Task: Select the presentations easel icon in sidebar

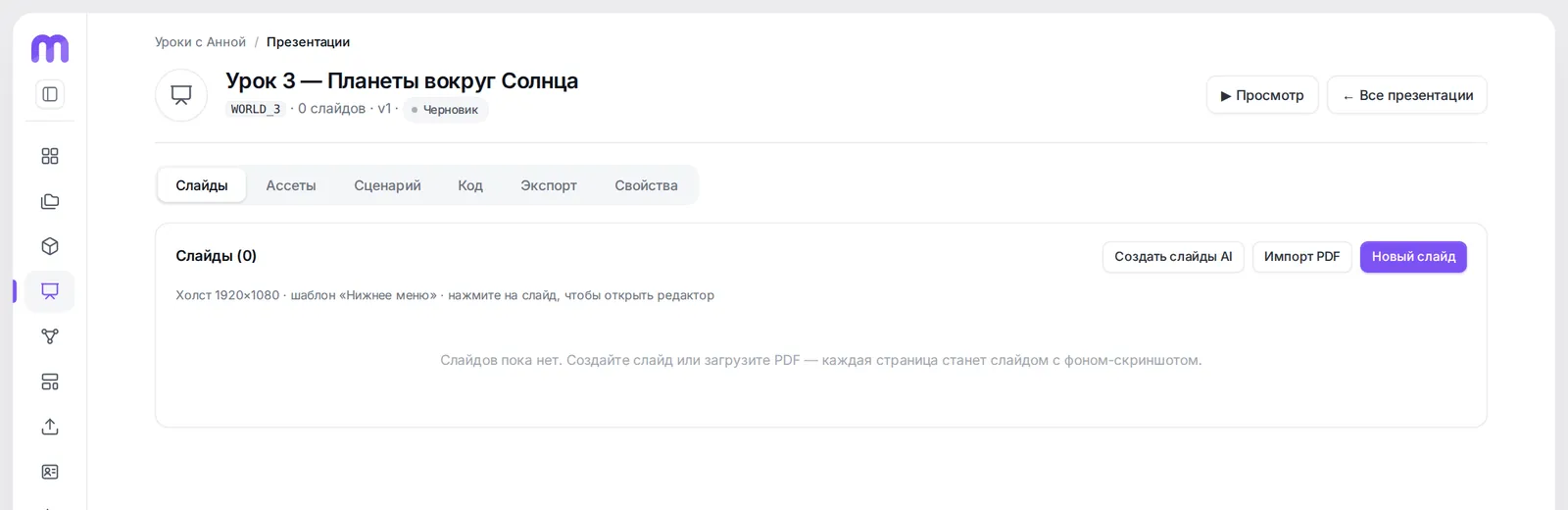Action: [50, 291]
